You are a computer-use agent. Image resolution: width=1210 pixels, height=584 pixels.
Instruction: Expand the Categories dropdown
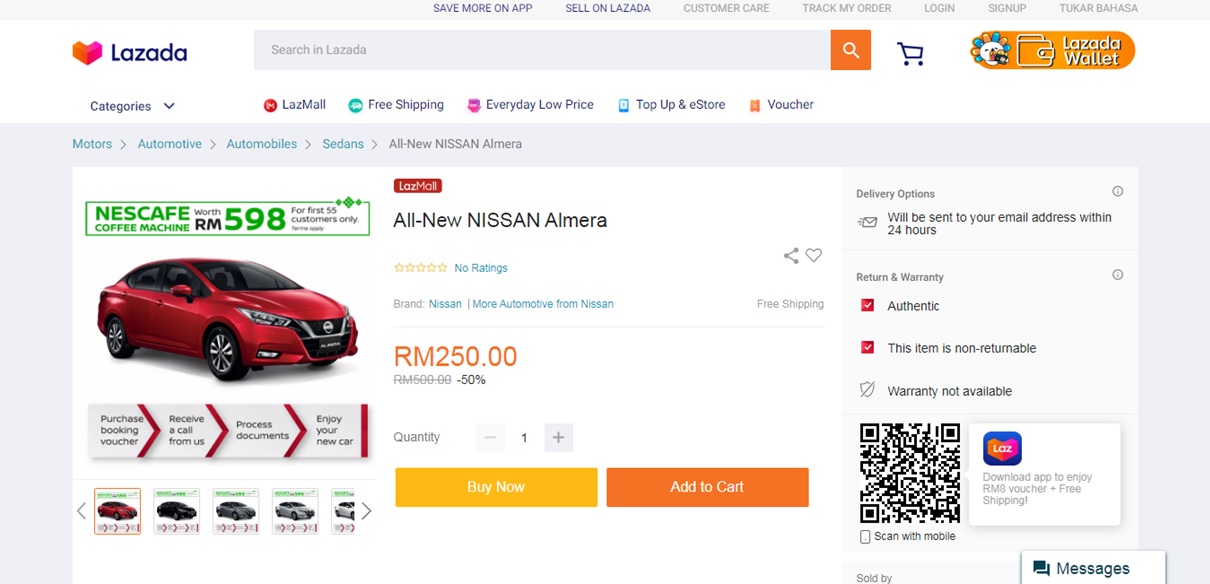point(132,106)
